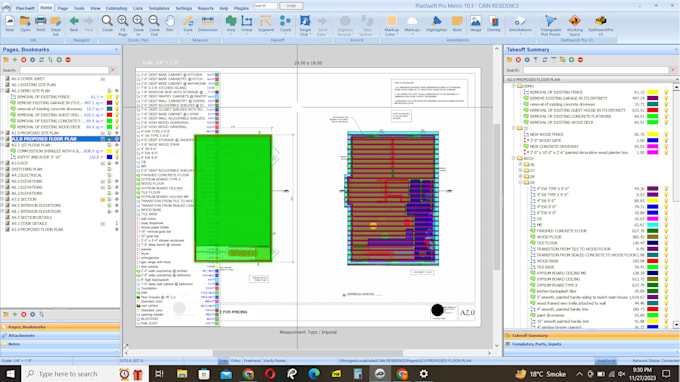680x382 pixels.
Task: Open Chrome from the Windows taskbar
Action: pos(248,374)
